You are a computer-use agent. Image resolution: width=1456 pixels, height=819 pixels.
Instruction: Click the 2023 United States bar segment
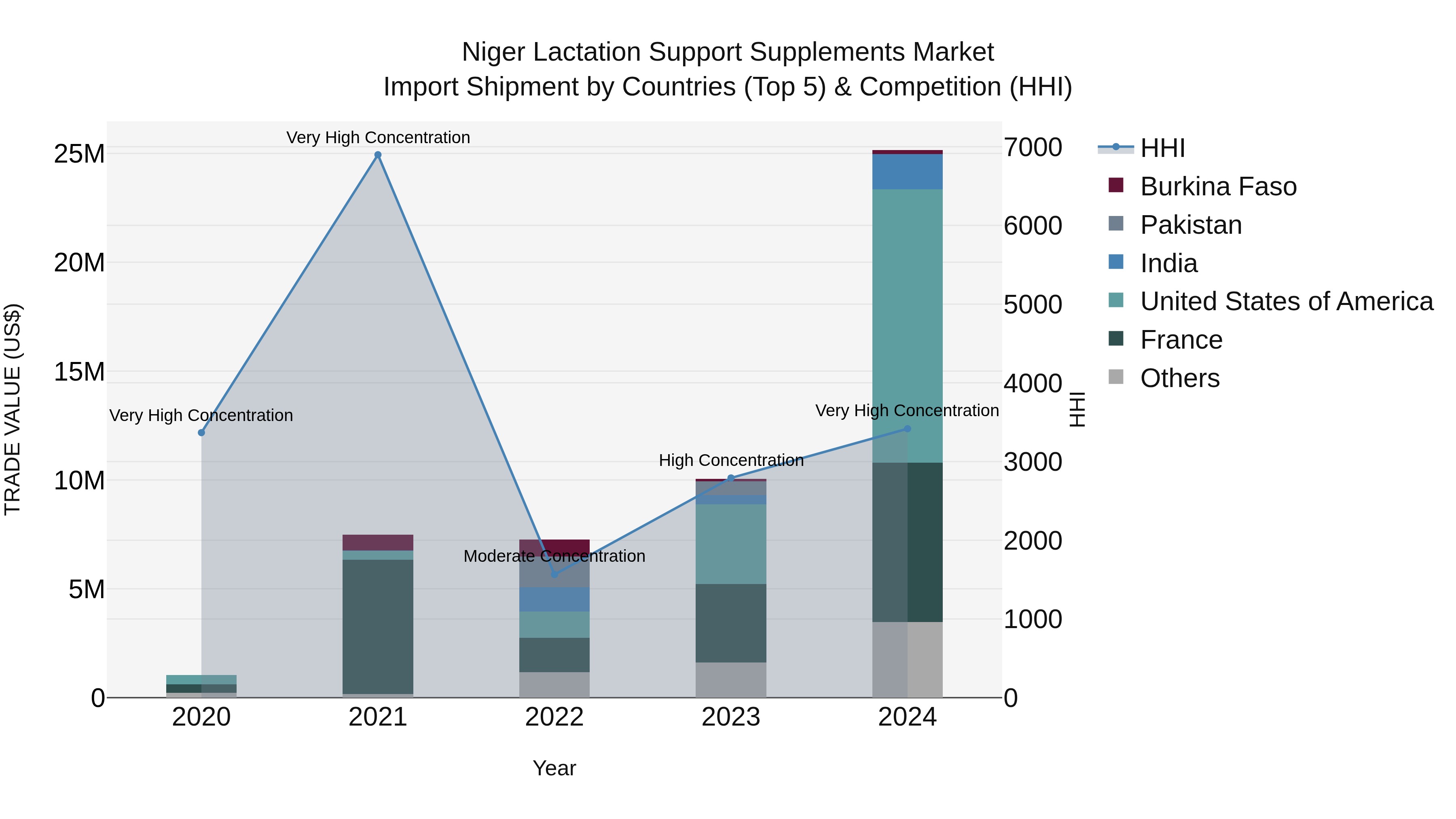pyautogui.click(x=731, y=544)
